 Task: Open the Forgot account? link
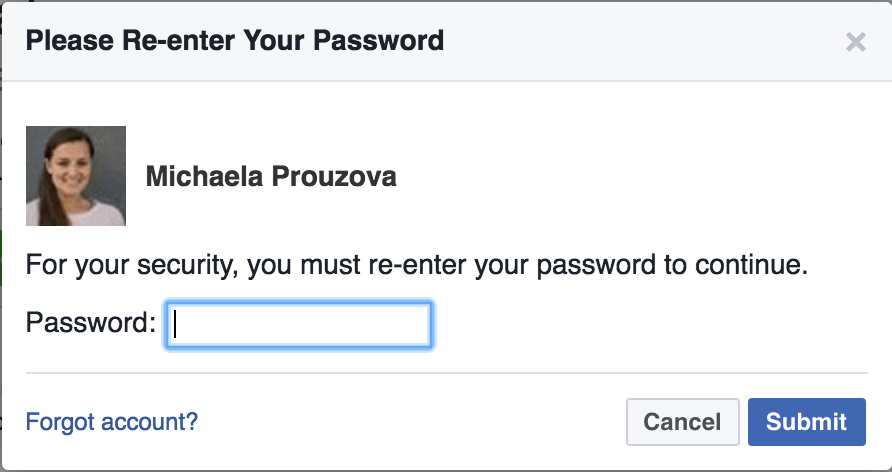[112, 422]
